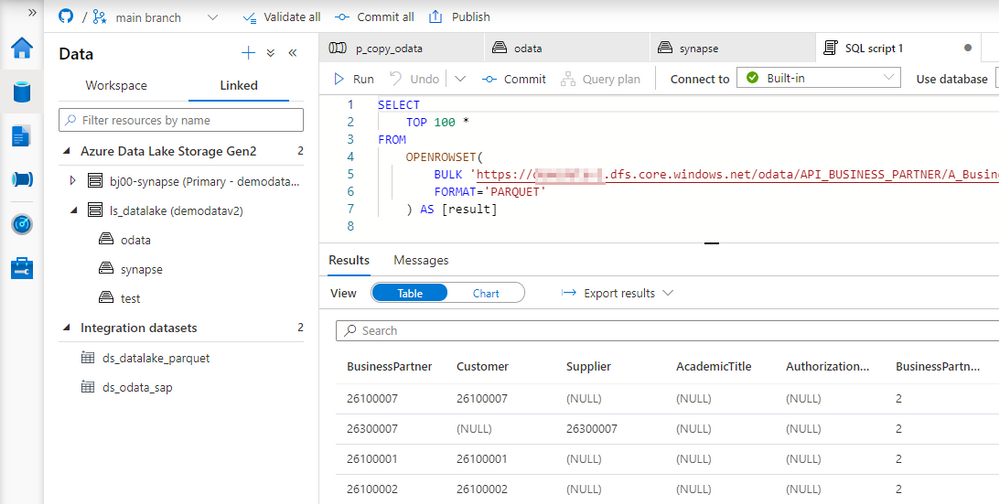Expand the bj00-synapse storage node
The image size is (999, 504).
coord(73,181)
